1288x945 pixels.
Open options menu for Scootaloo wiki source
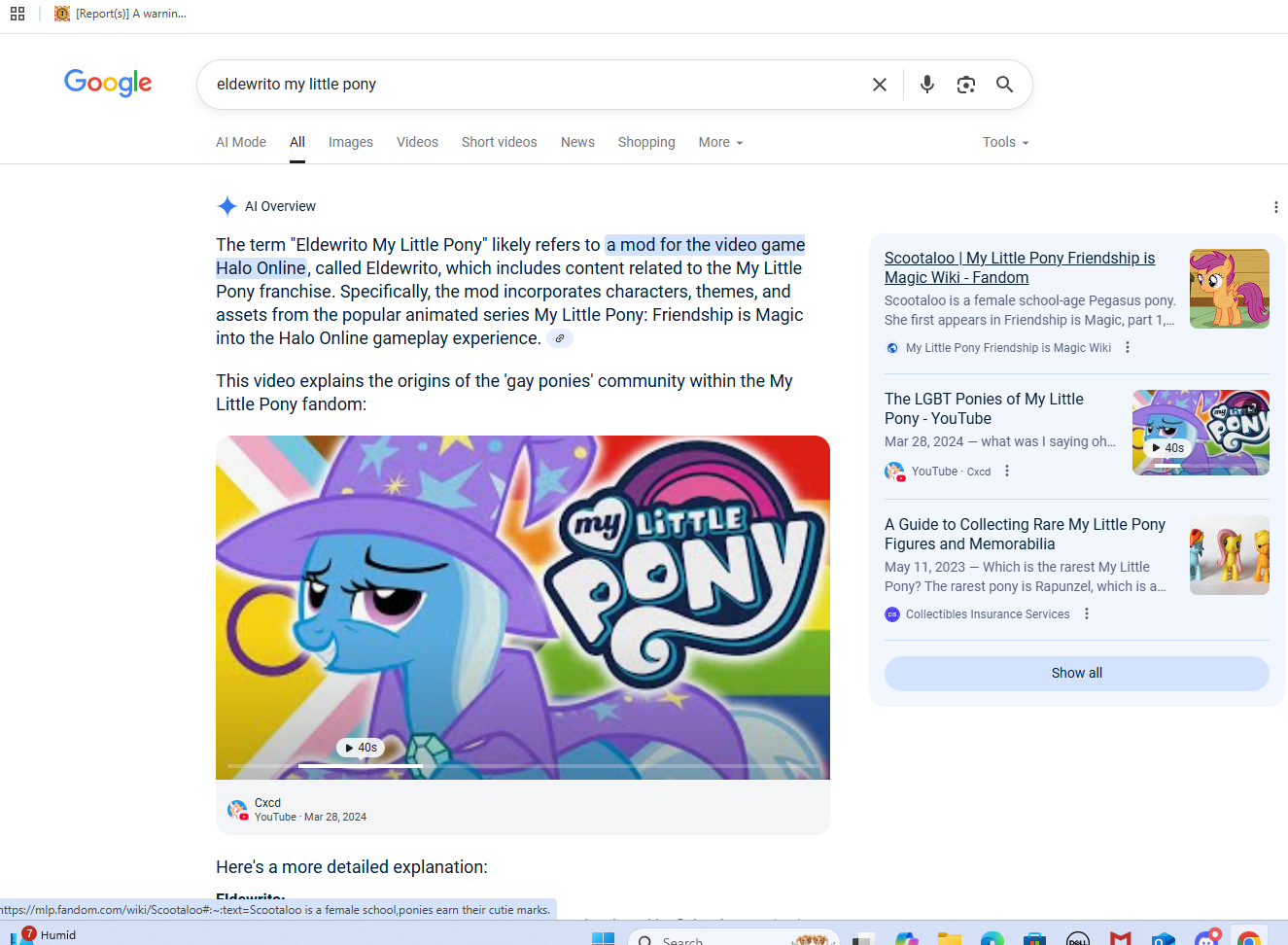(1128, 348)
